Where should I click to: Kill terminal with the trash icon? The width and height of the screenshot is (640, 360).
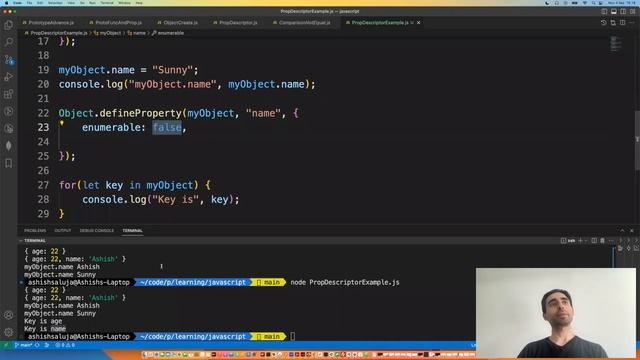point(602,240)
